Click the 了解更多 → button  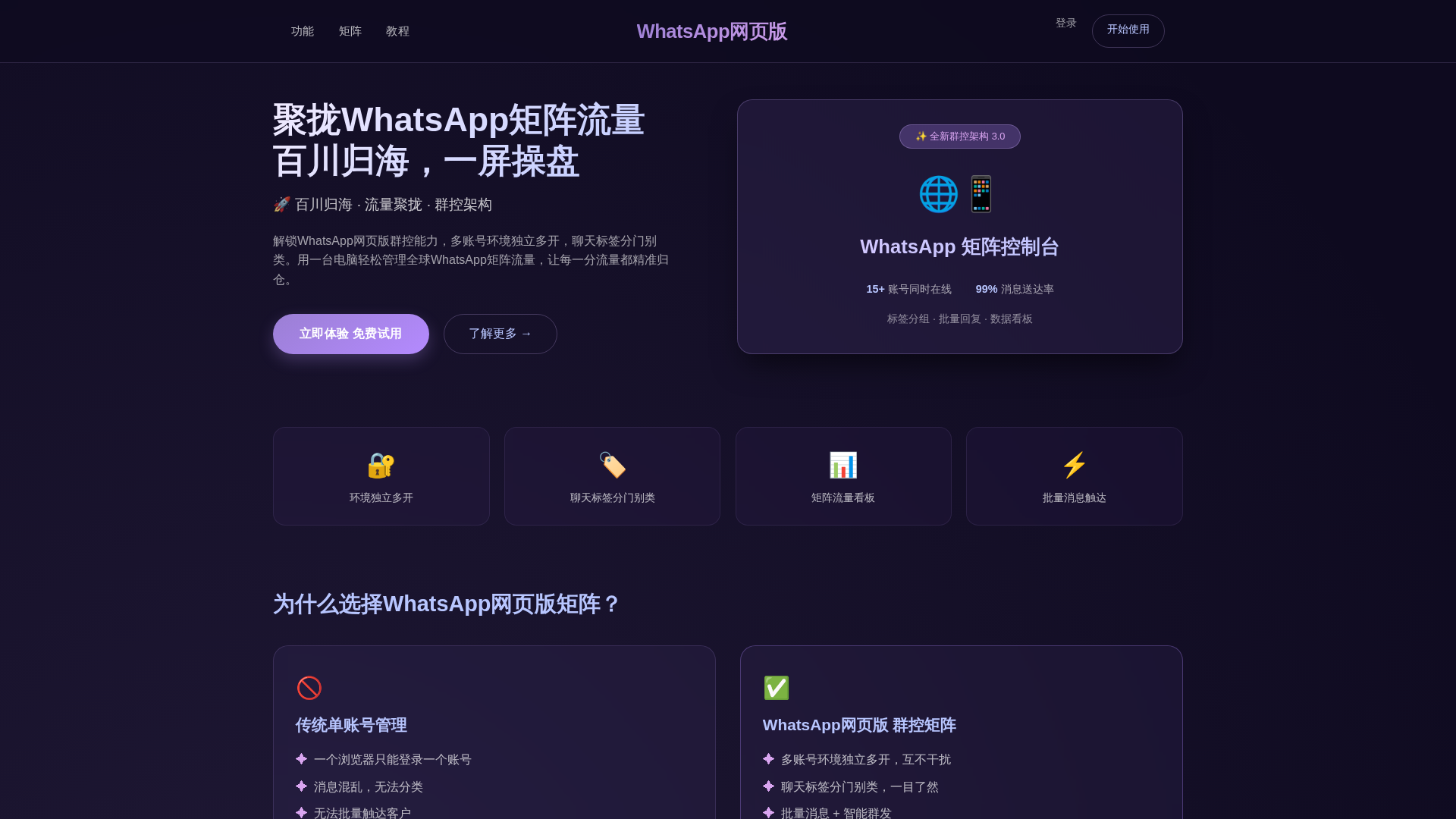(500, 334)
